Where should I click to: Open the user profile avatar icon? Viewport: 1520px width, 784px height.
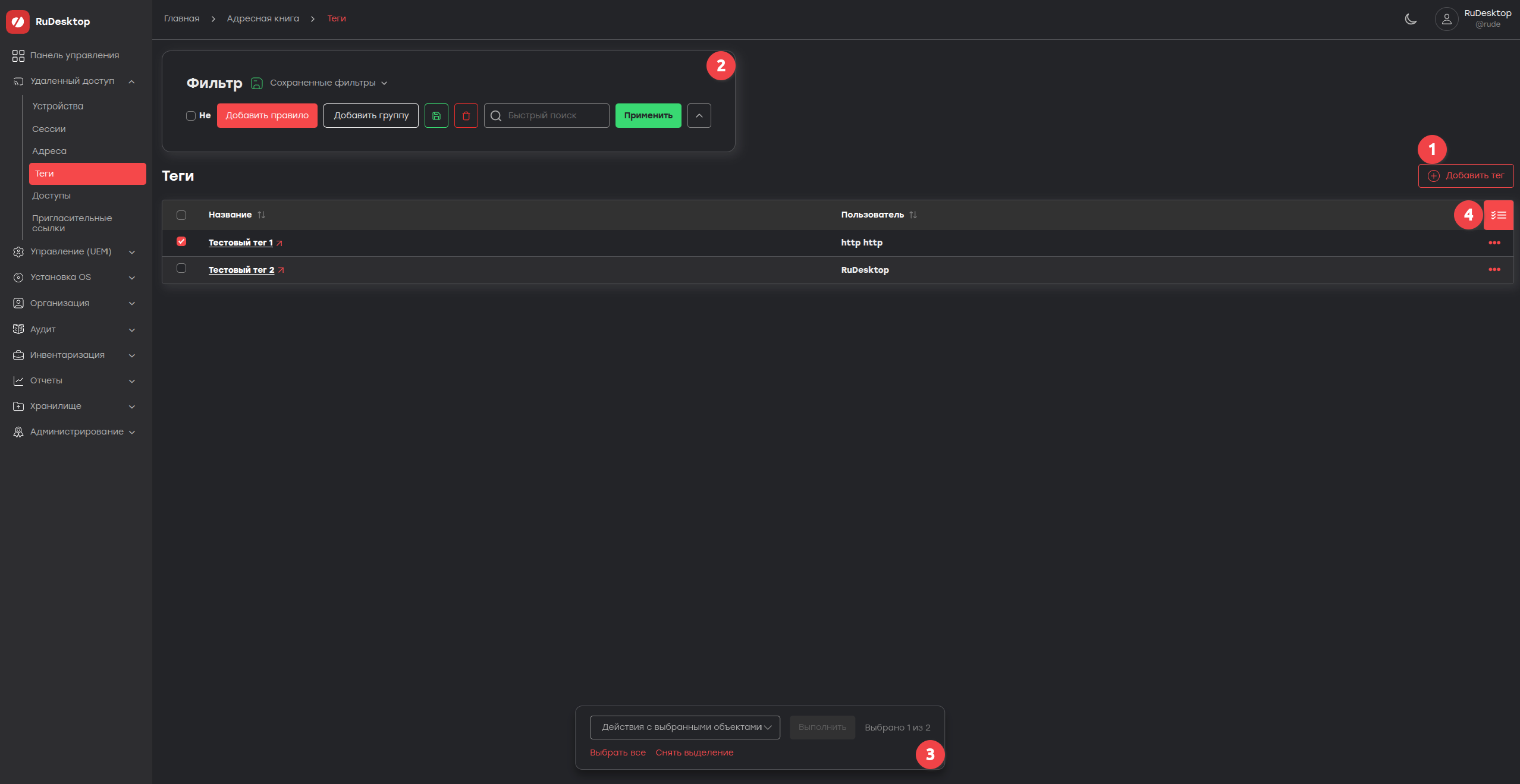pyautogui.click(x=1446, y=19)
